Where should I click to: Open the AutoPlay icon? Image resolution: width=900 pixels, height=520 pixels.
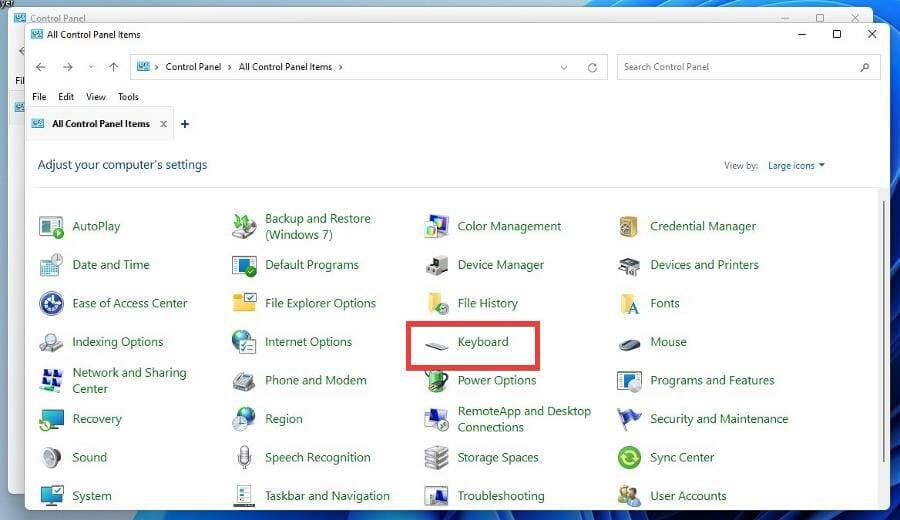51,227
